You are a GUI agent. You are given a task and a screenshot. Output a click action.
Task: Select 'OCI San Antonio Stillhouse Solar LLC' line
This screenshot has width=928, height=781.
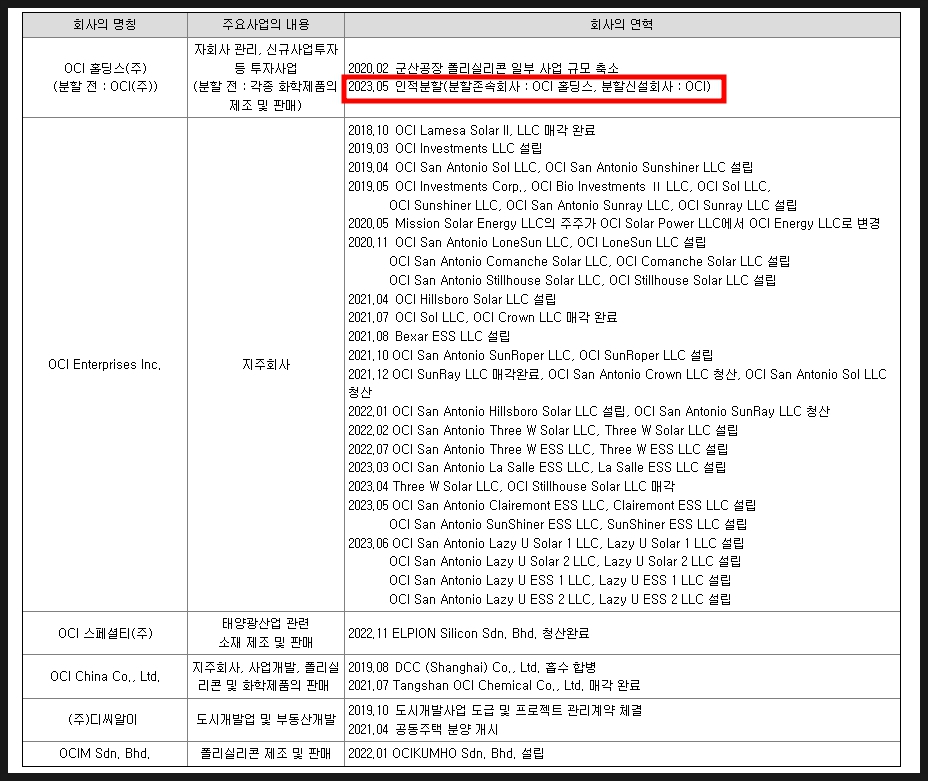tap(582, 280)
